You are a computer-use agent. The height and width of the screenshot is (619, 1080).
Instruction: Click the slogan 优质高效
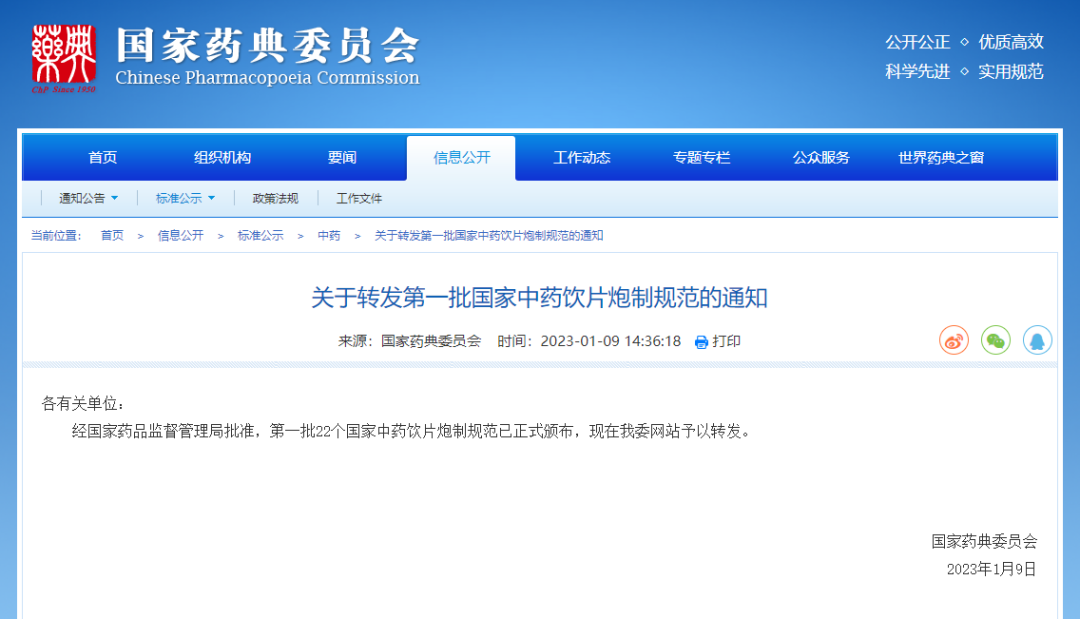(x=1011, y=42)
